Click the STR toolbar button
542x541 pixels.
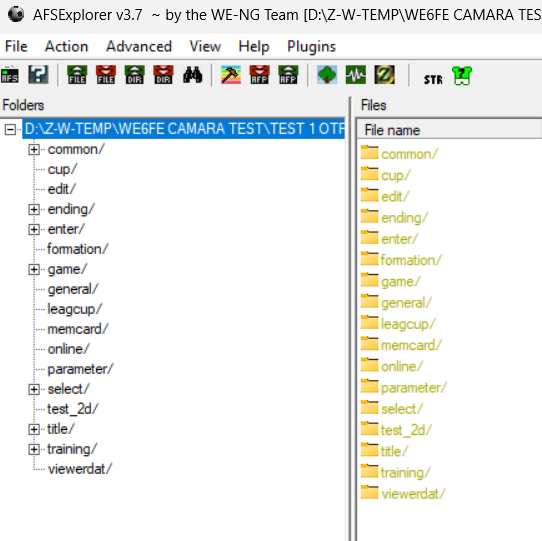click(433, 80)
